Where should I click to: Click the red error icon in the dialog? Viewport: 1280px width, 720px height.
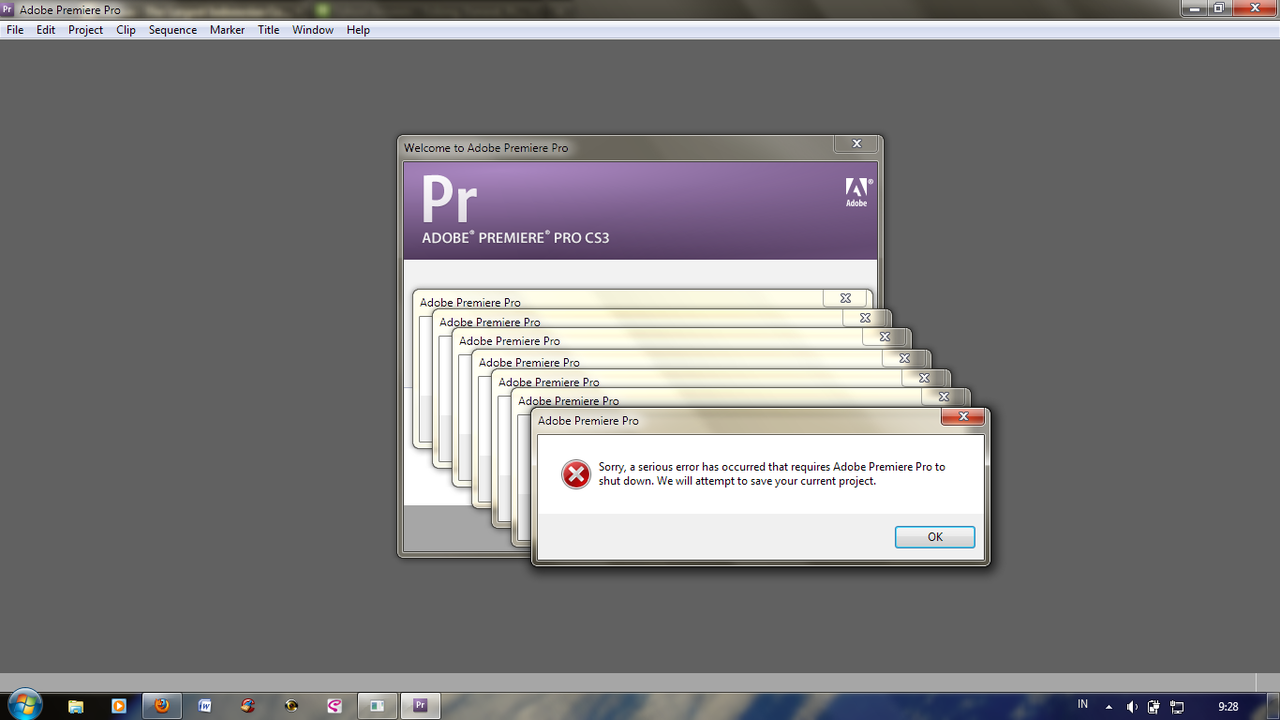(x=576, y=474)
